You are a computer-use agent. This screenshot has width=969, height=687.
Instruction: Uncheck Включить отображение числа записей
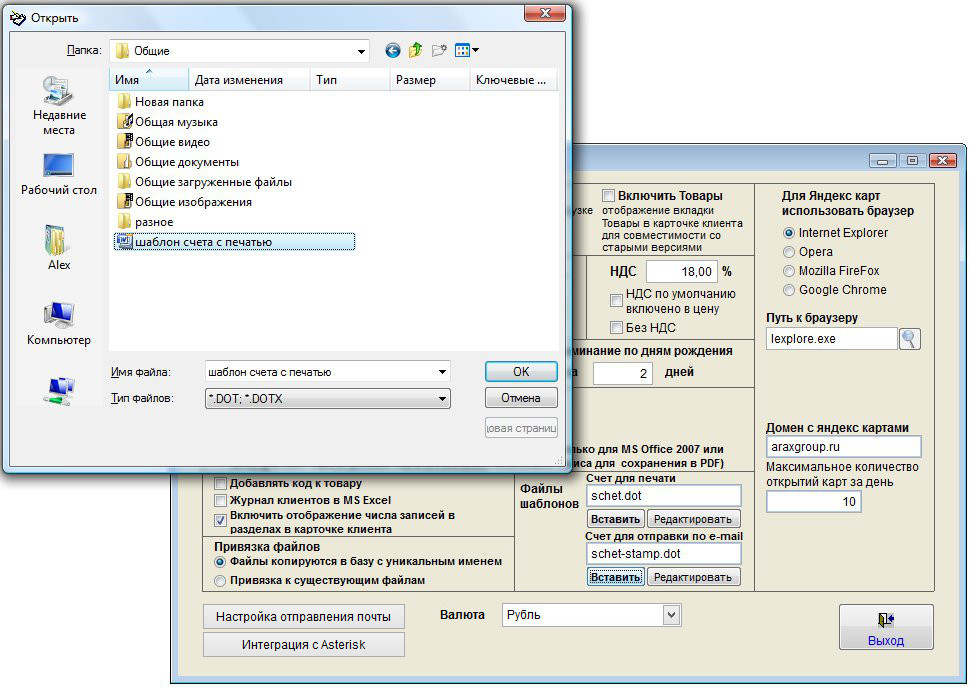220,520
